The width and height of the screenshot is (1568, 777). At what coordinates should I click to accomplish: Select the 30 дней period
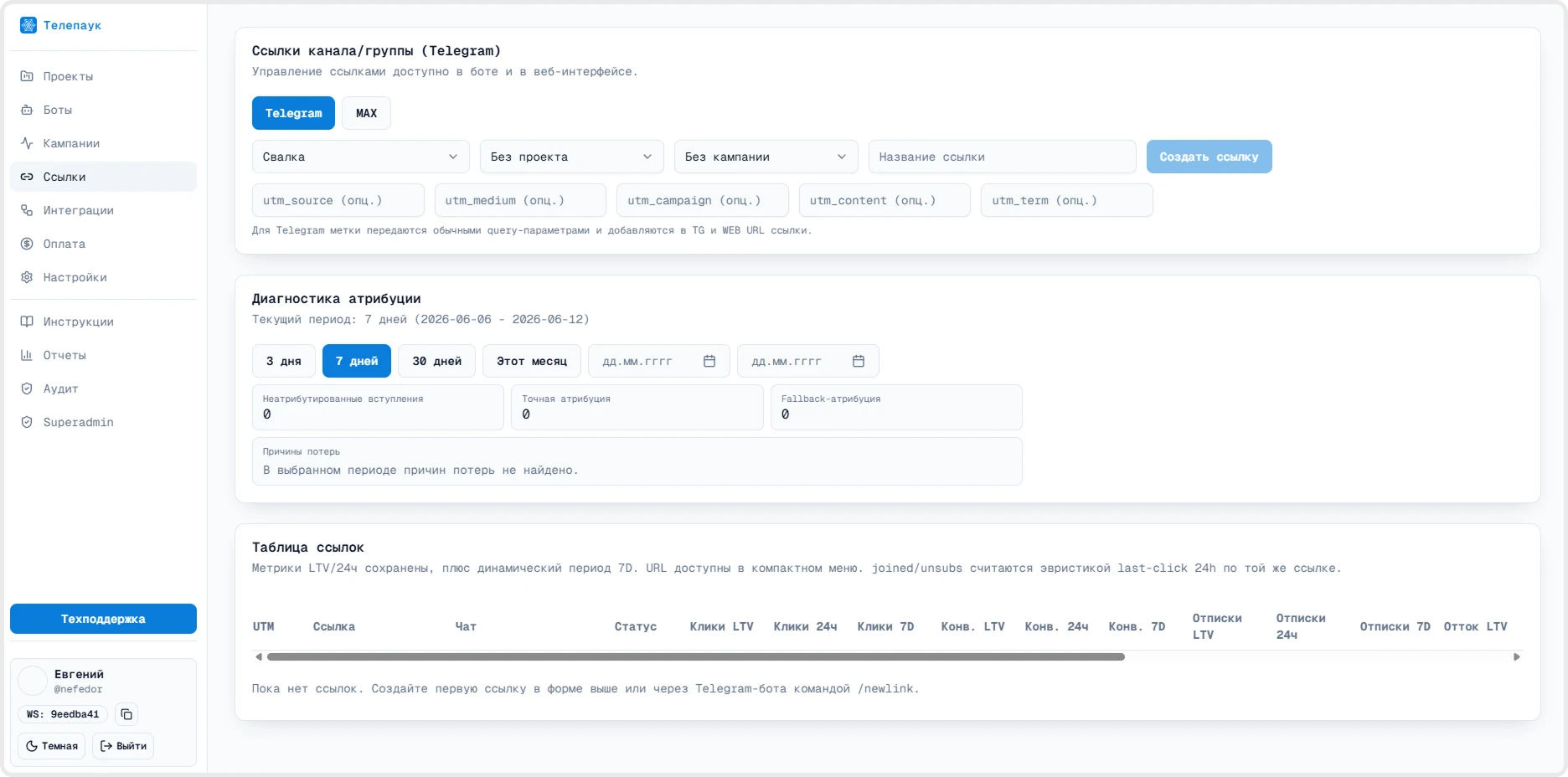[x=437, y=361]
